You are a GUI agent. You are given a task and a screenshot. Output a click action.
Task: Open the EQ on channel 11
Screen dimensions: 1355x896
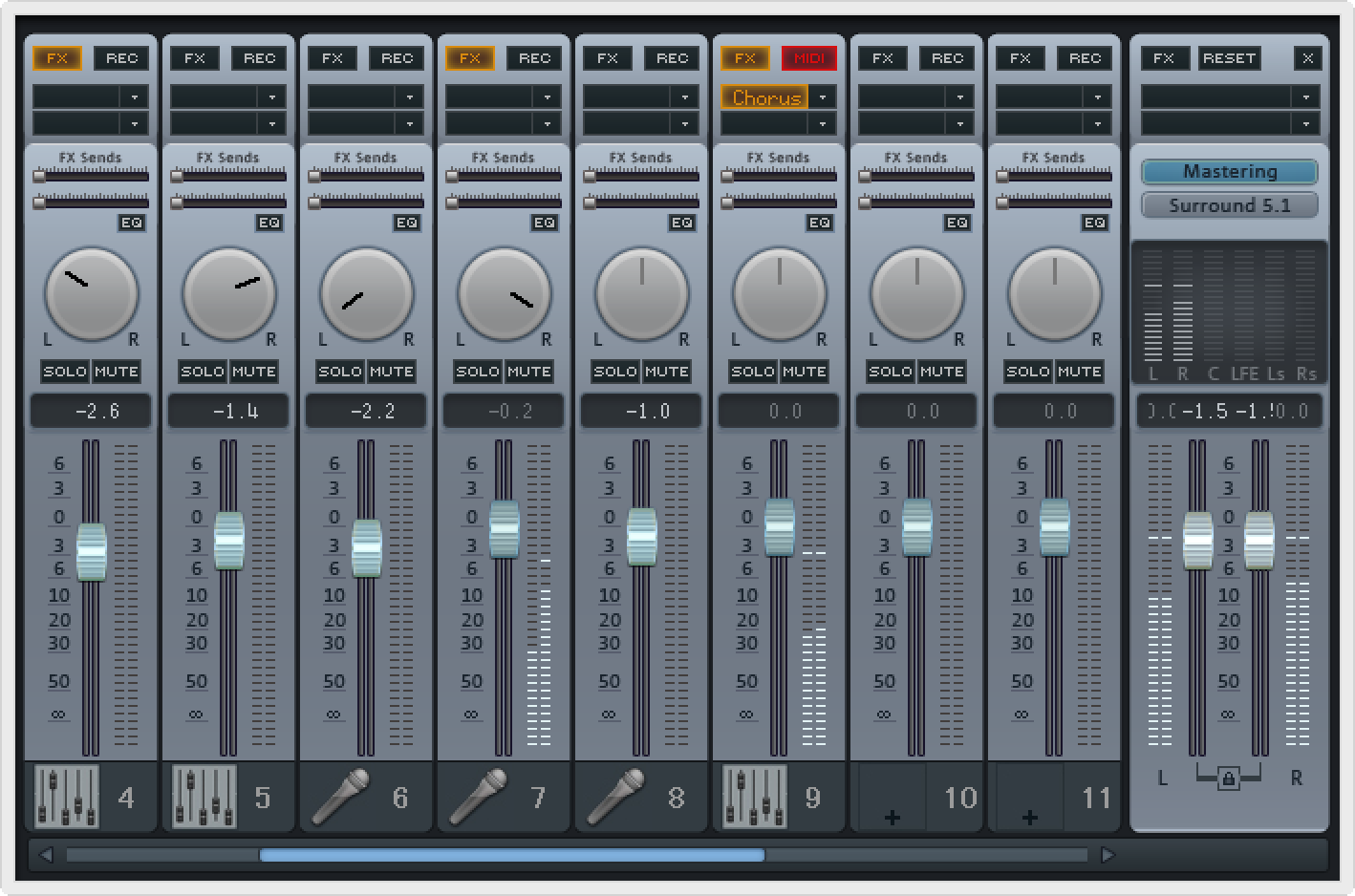pyautogui.click(x=1095, y=223)
